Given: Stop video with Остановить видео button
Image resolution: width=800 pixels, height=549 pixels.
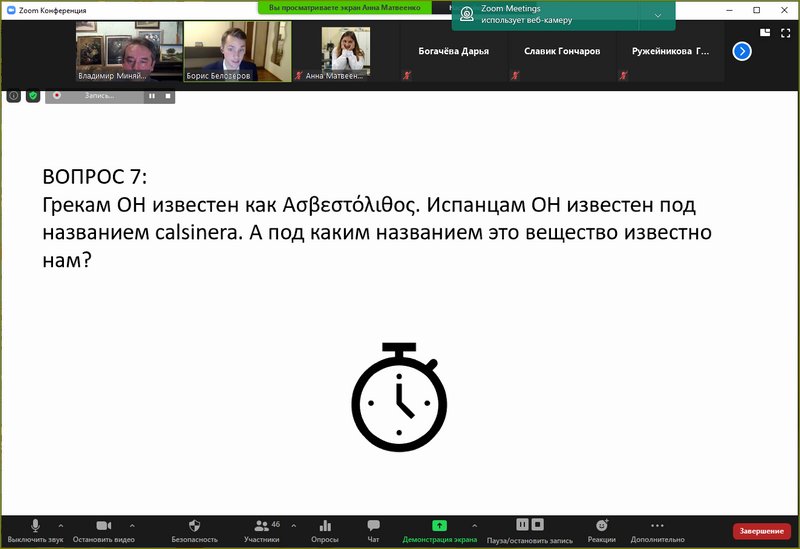Looking at the screenshot, I should [104, 531].
